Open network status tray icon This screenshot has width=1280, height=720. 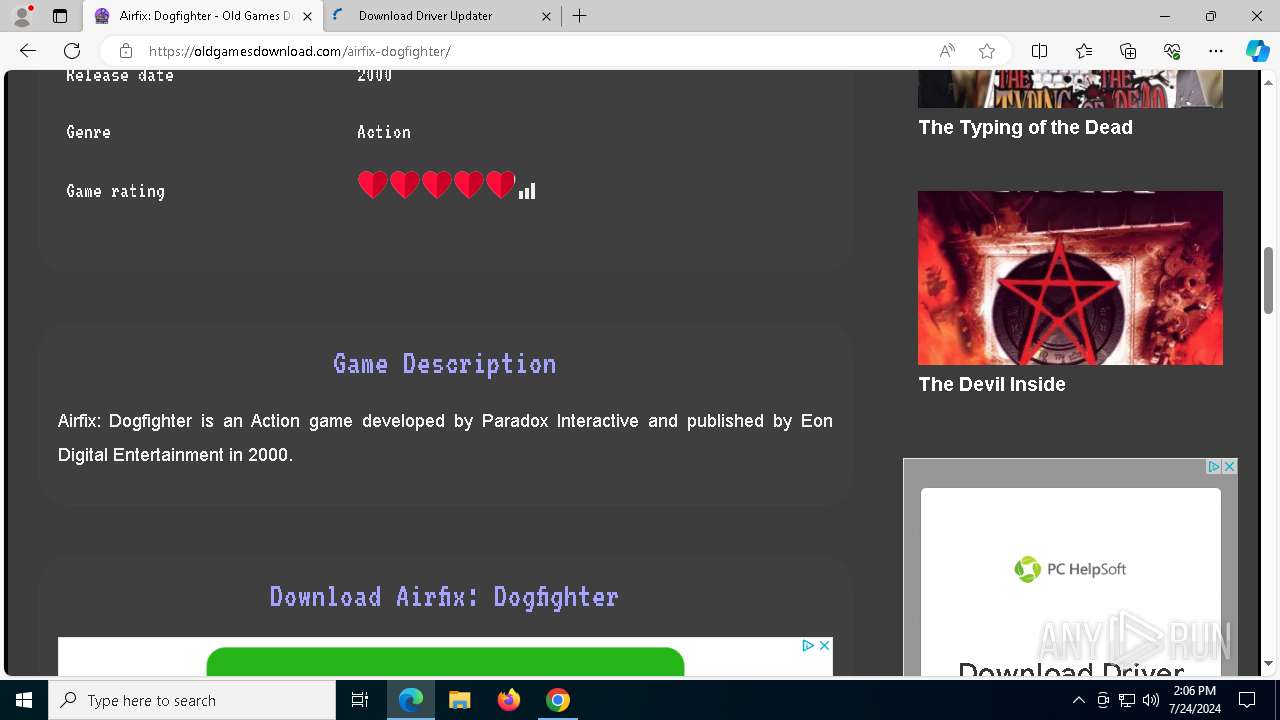tap(1127, 700)
